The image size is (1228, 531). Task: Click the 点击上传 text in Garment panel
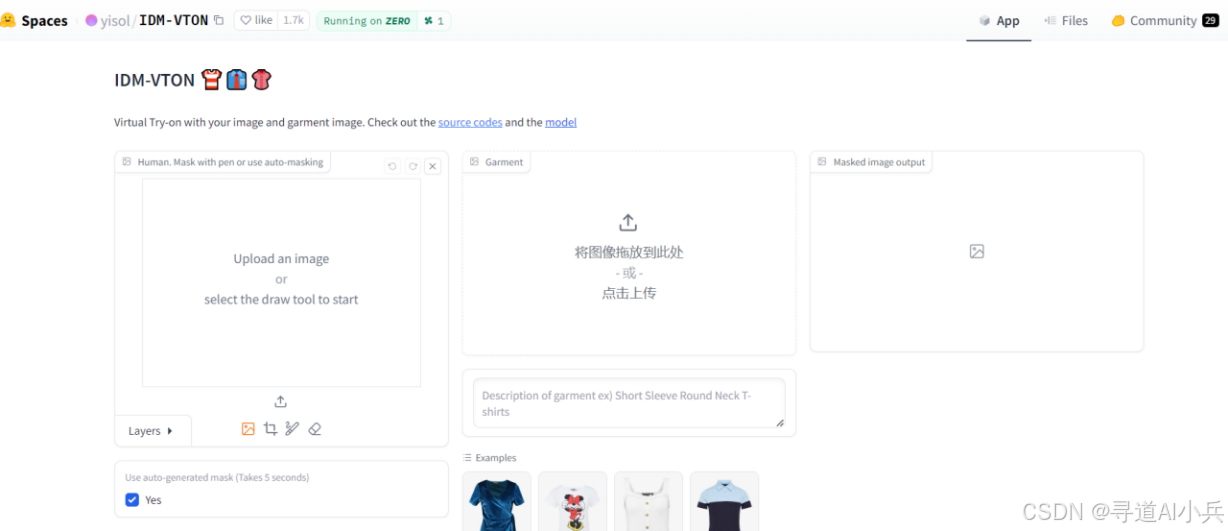(x=629, y=293)
